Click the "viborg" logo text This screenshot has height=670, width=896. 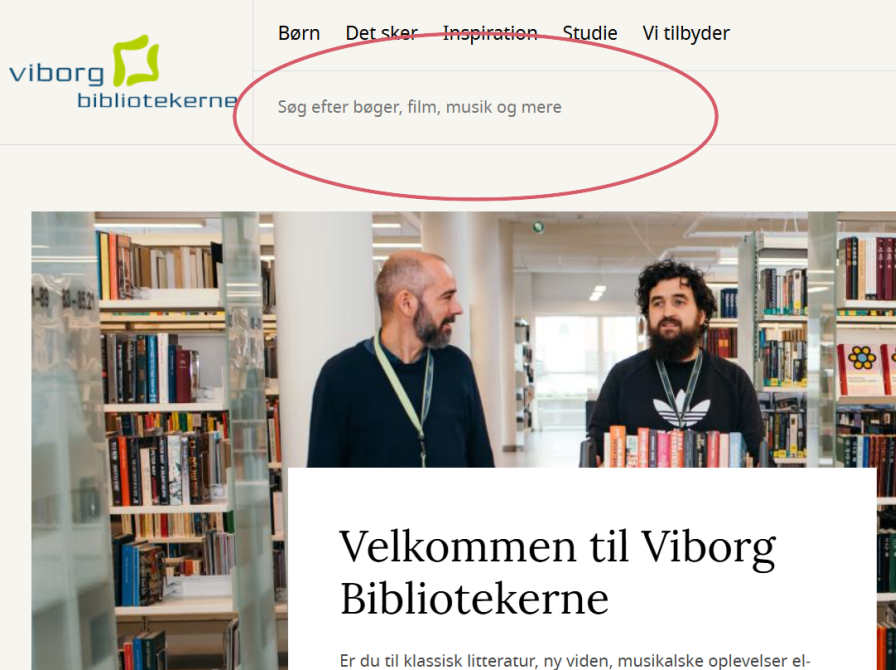tap(56, 74)
